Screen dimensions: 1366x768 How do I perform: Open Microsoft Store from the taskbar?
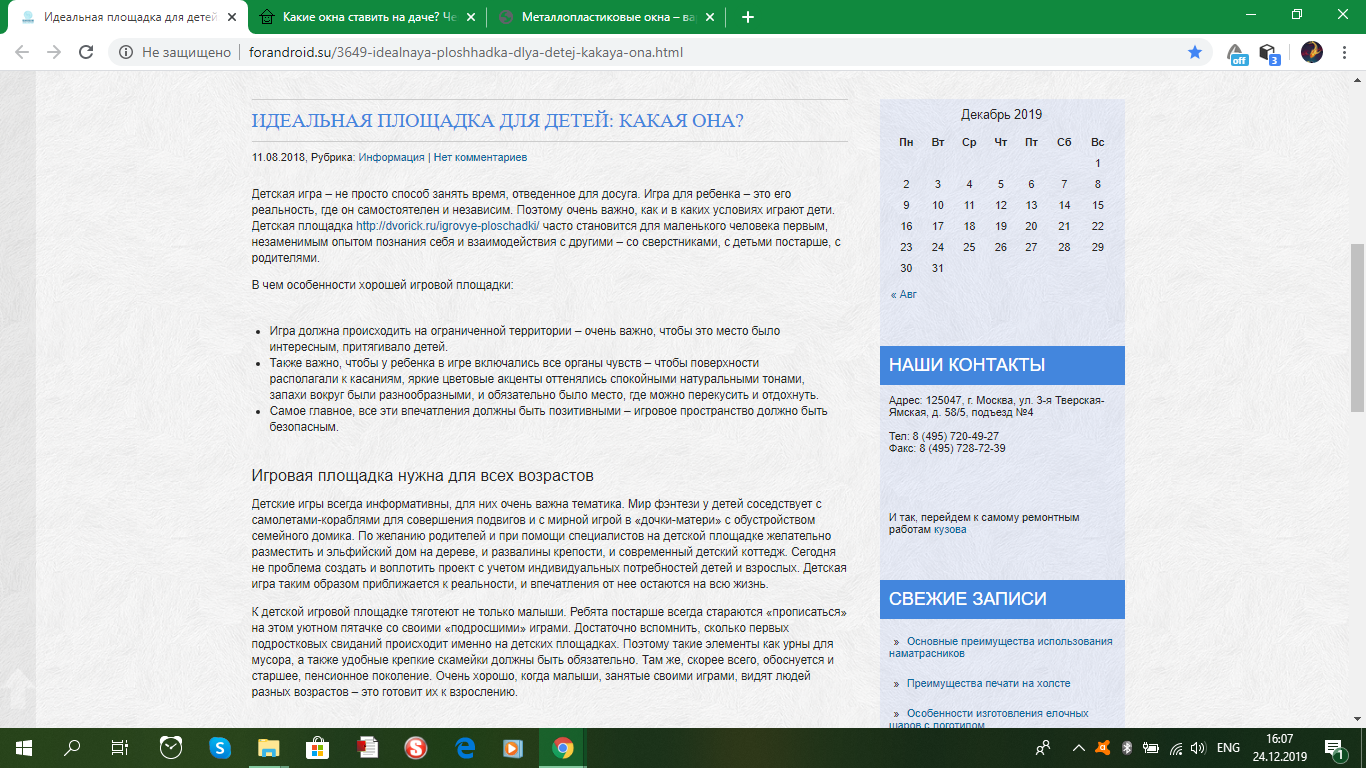(x=318, y=747)
